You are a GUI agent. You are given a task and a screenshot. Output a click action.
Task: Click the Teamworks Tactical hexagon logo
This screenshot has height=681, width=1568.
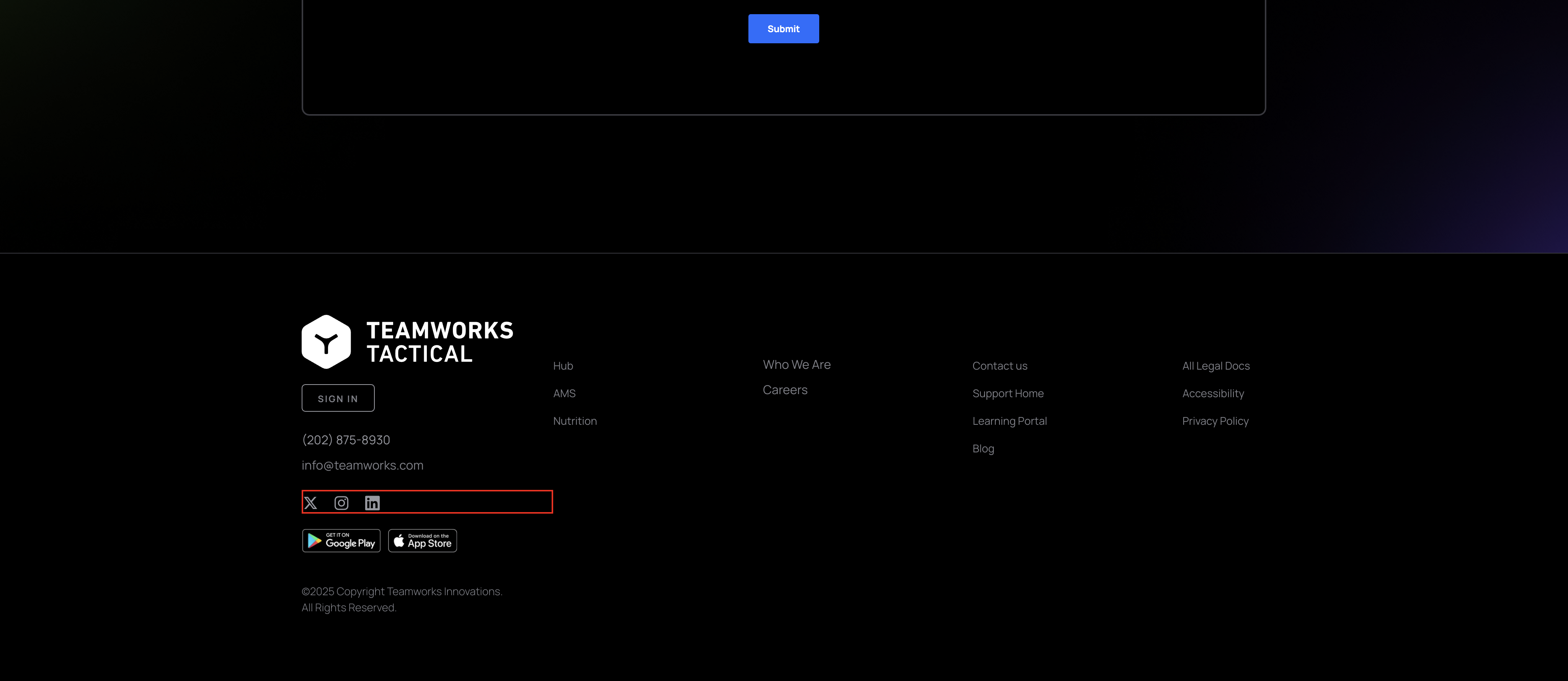tap(326, 342)
